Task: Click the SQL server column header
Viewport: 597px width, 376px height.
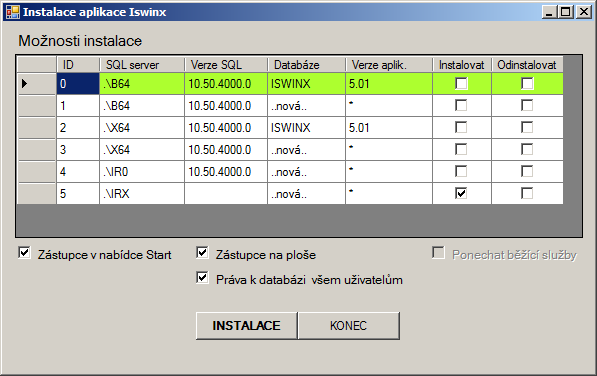Action: pyautogui.click(x=142, y=65)
